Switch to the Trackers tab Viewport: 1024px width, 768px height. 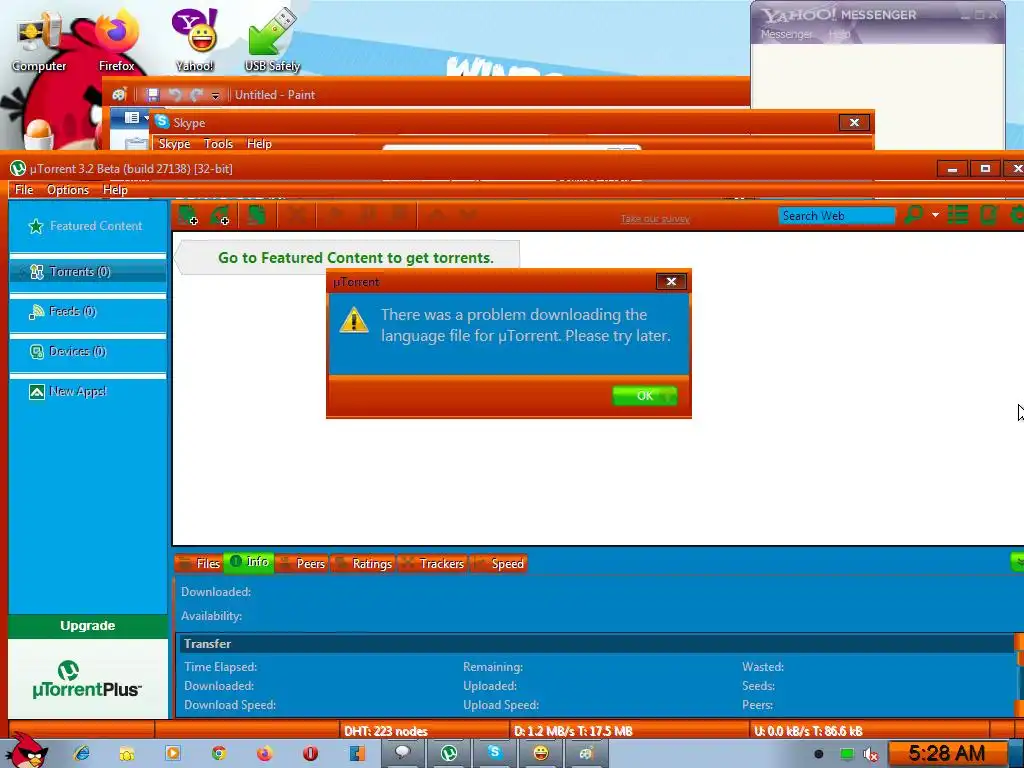(x=432, y=564)
